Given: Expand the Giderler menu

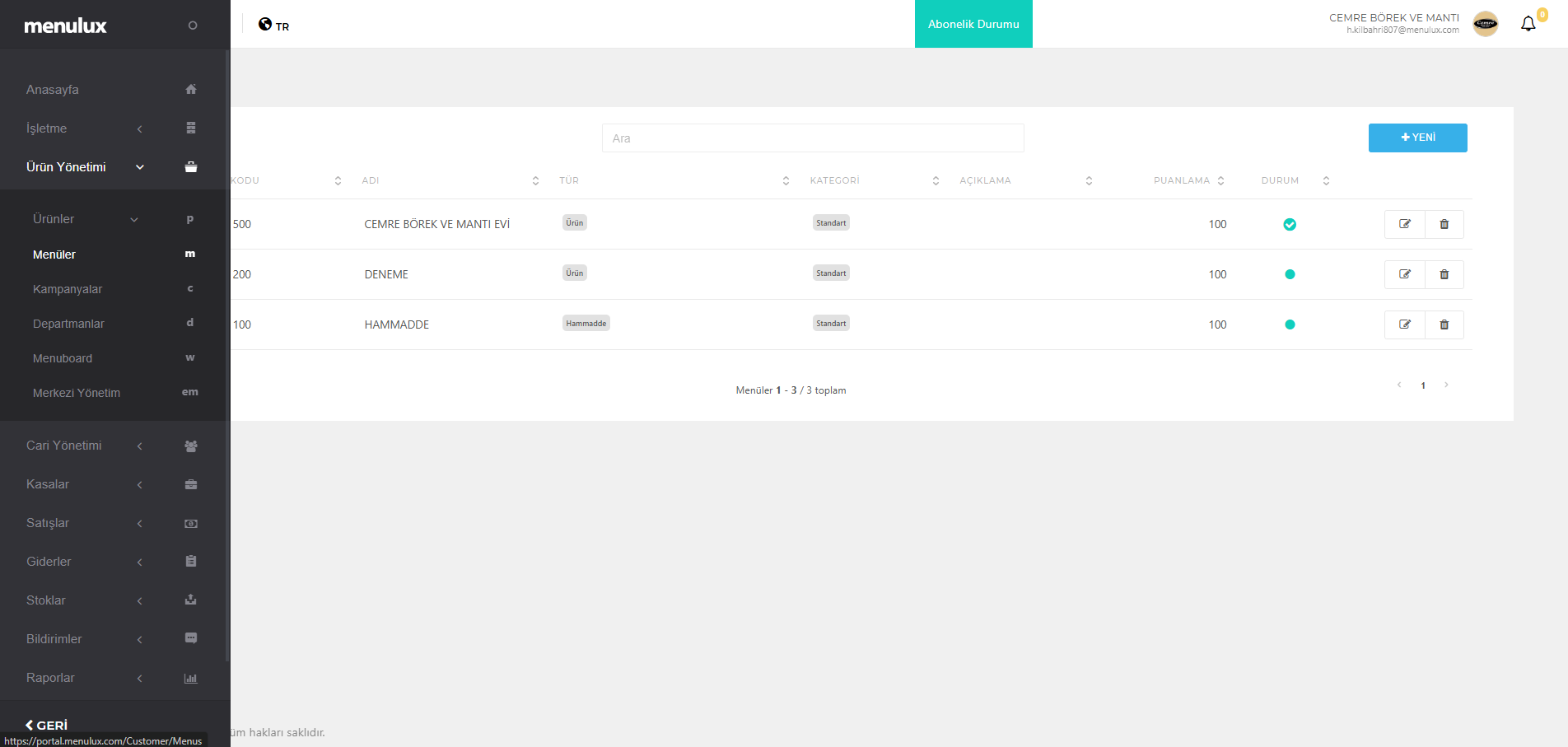Looking at the screenshot, I should [x=140, y=562].
